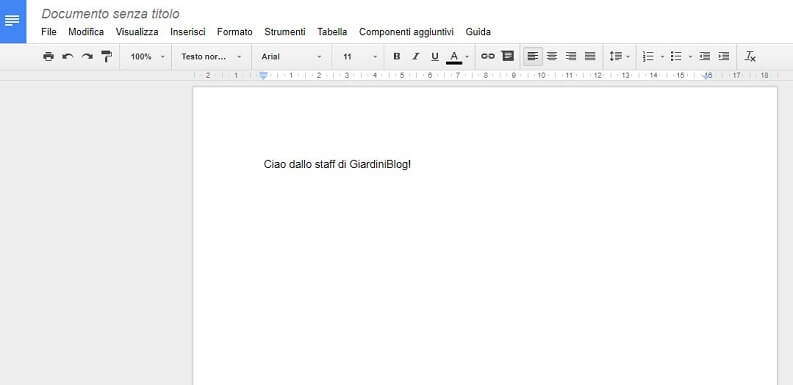Increase the indent
The width and height of the screenshot is (793, 385).
click(724, 57)
